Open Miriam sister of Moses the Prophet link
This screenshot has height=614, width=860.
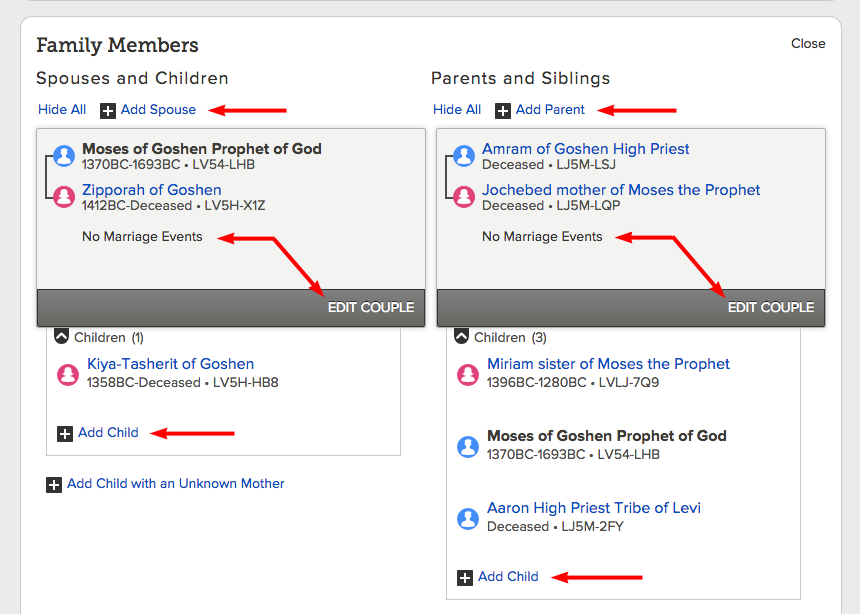click(608, 364)
